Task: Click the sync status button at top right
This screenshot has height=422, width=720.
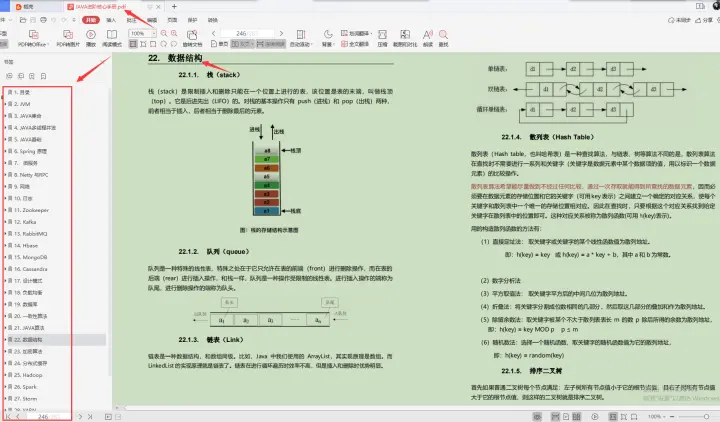Action: point(680,20)
